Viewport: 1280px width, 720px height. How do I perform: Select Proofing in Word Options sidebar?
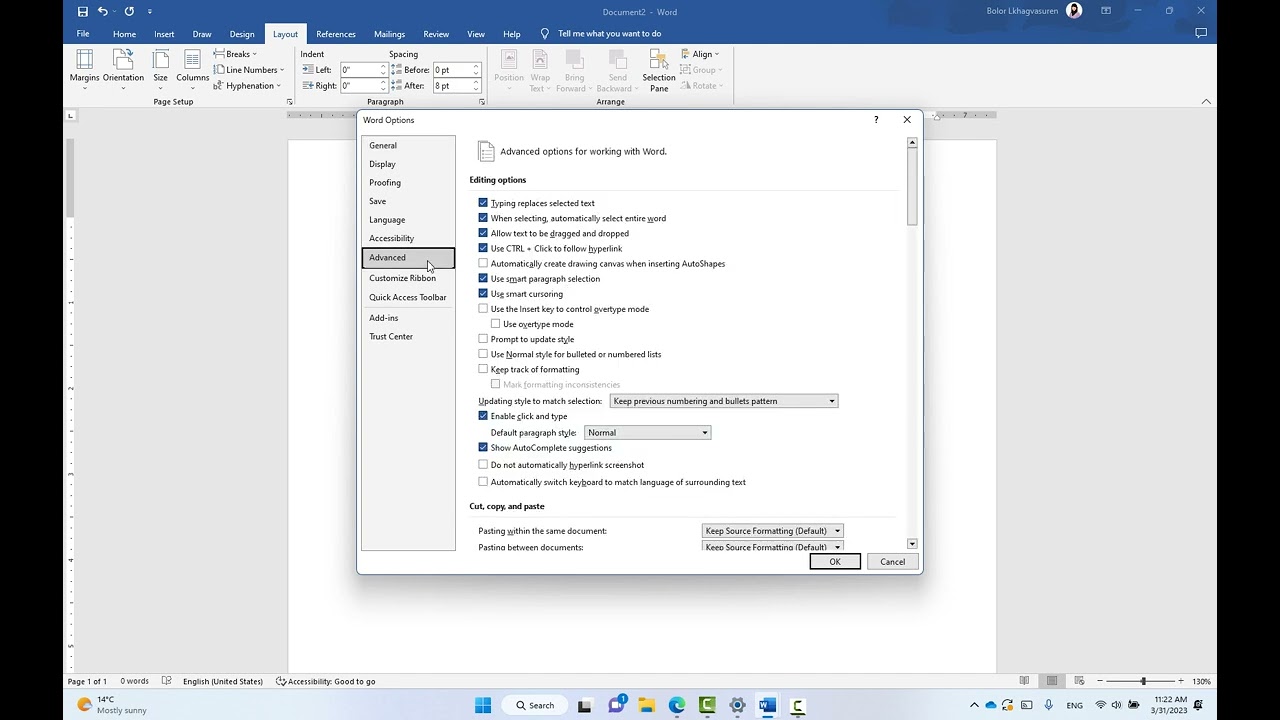point(408,183)
